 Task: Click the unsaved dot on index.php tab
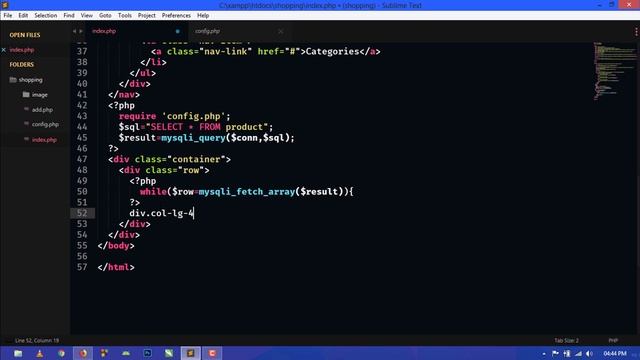click(178, 31)
